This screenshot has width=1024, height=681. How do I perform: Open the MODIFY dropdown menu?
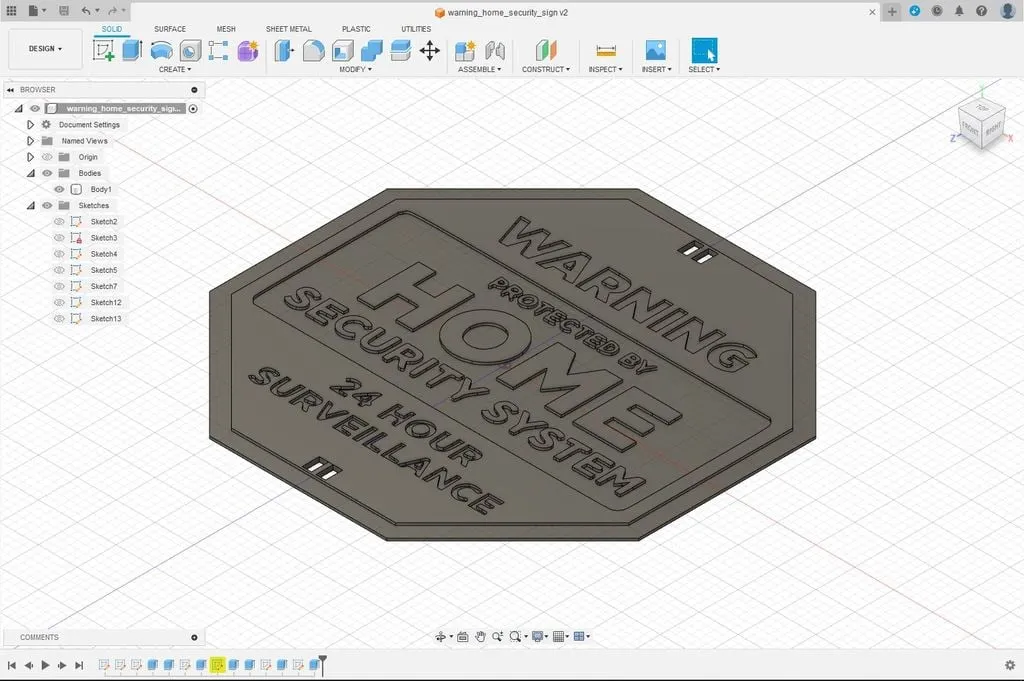click(355, 70)
